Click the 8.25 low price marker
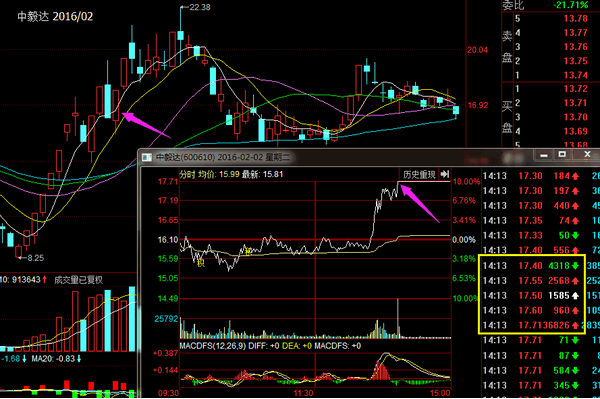 click(x=36, y=258)
